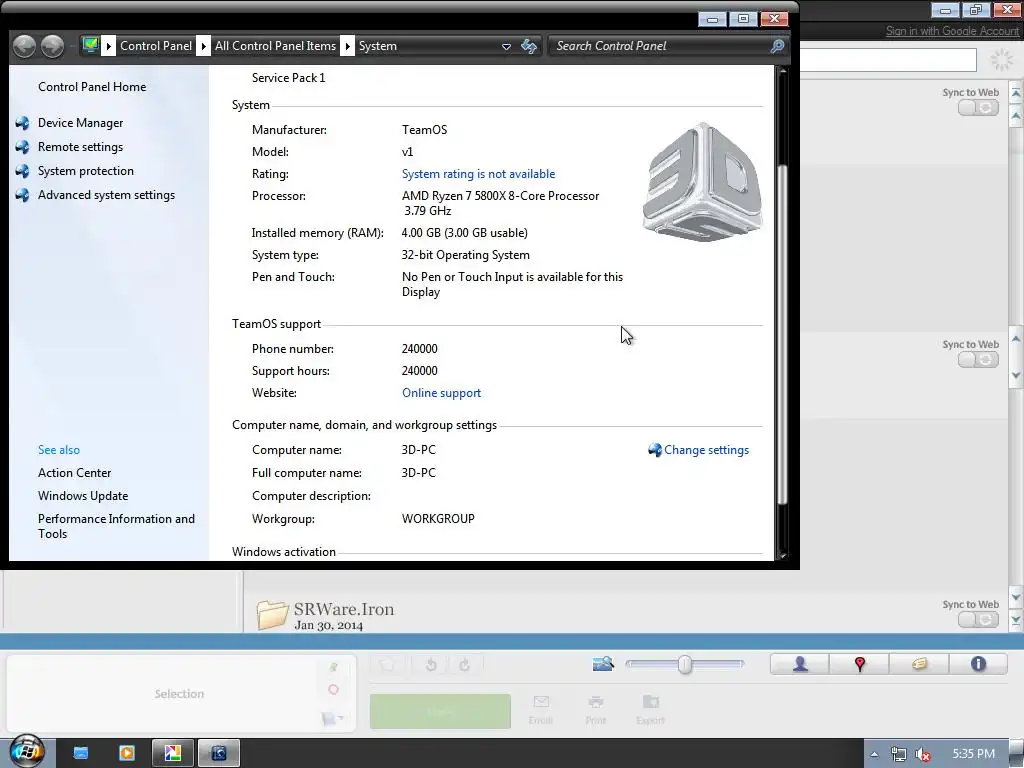Click Change settings for computer name

(x=706, y=450)
